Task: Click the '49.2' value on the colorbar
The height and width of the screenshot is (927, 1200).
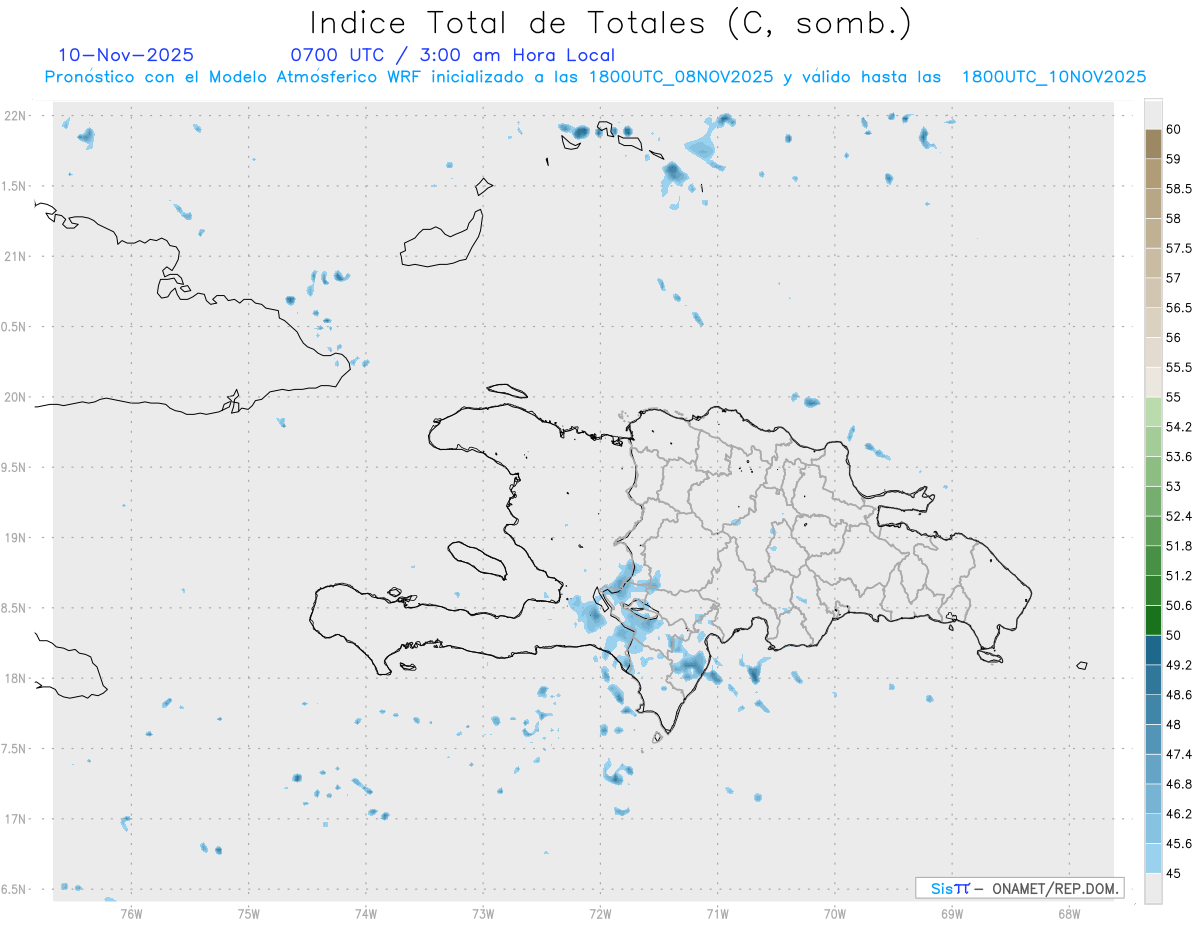Action: point(1179,665)
